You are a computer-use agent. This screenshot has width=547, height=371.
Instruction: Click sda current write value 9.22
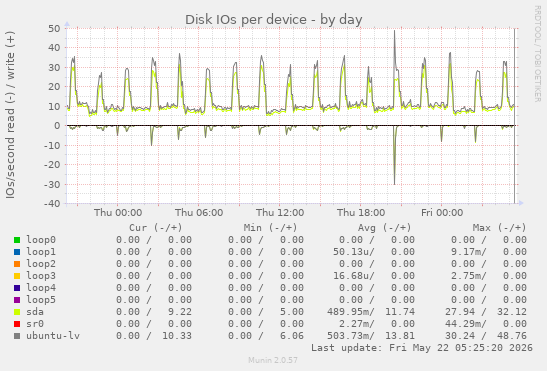(x=180, y=312)
